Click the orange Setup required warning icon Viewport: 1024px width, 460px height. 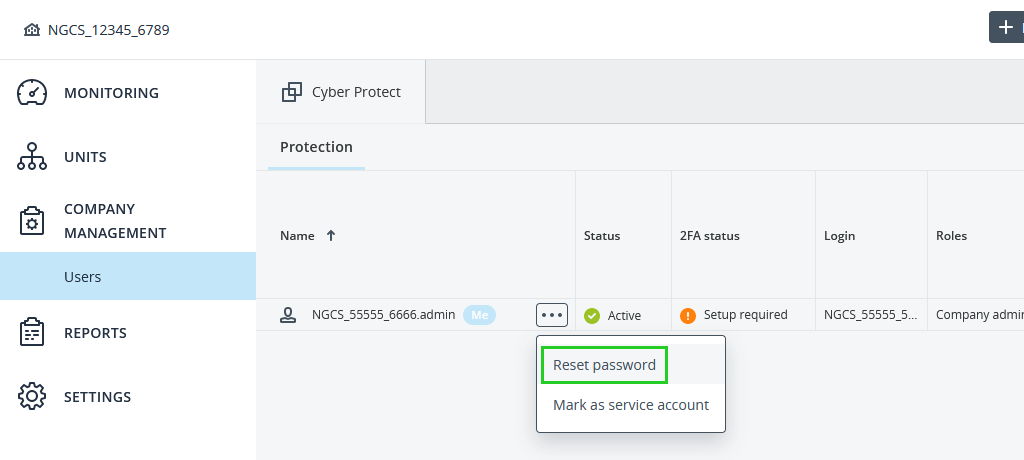point(688,316)
